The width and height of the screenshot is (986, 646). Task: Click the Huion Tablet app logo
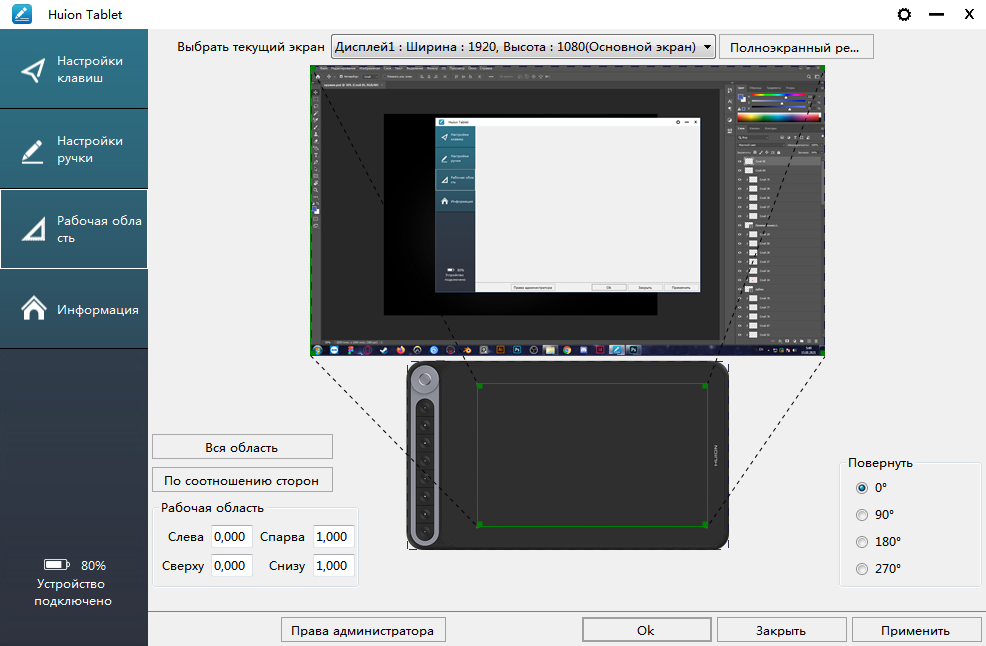click(x=21, y=15)
